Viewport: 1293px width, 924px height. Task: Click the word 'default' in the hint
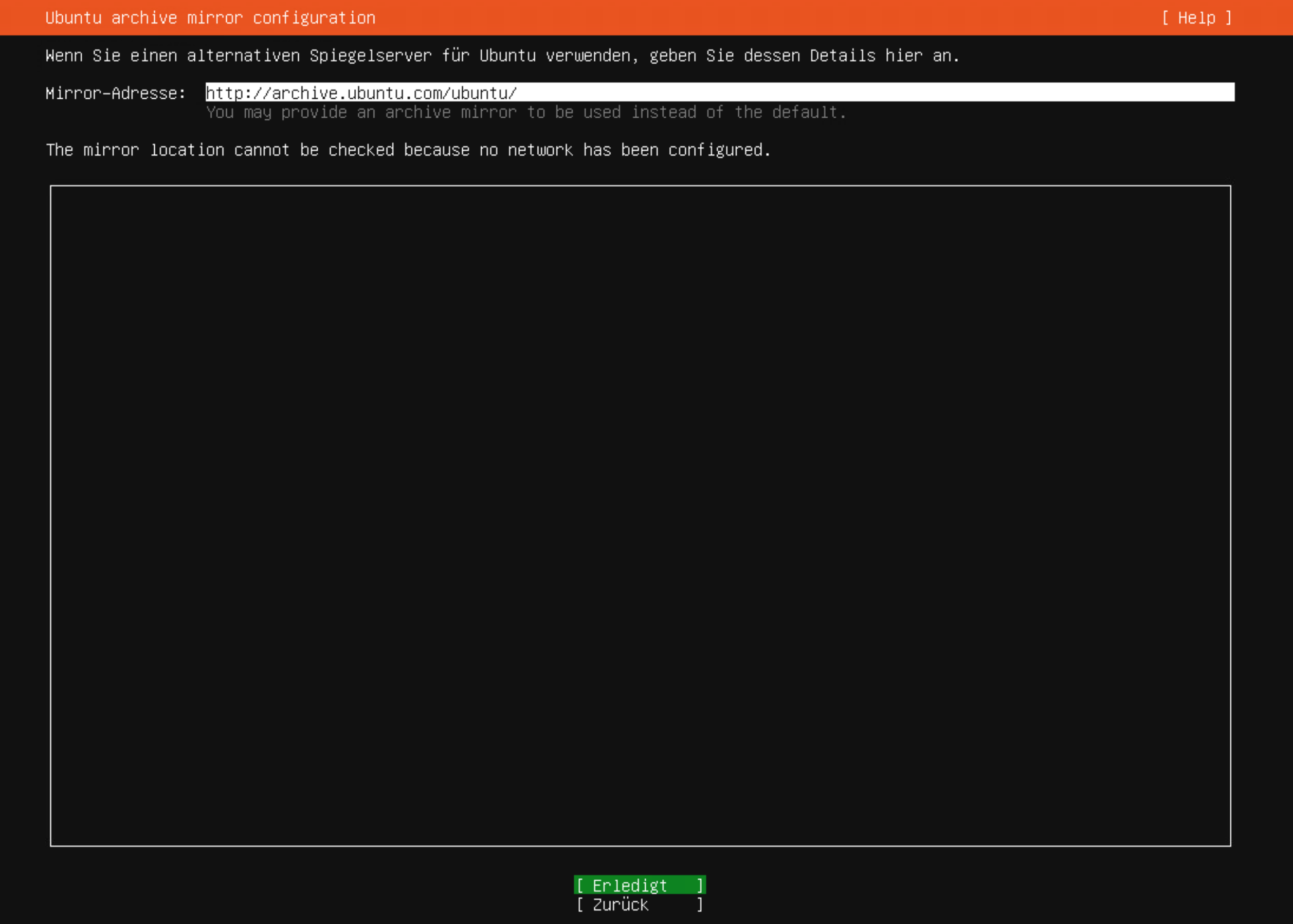click(x=805, y=112)
